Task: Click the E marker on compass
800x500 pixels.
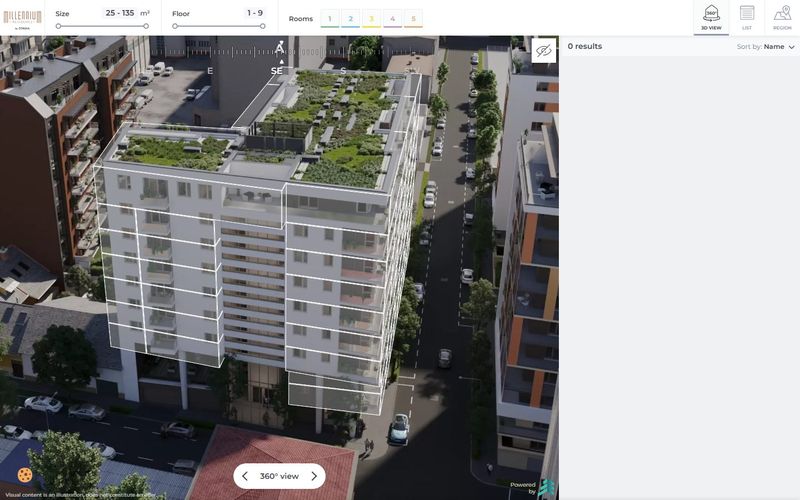Action: tap(210, 71)
